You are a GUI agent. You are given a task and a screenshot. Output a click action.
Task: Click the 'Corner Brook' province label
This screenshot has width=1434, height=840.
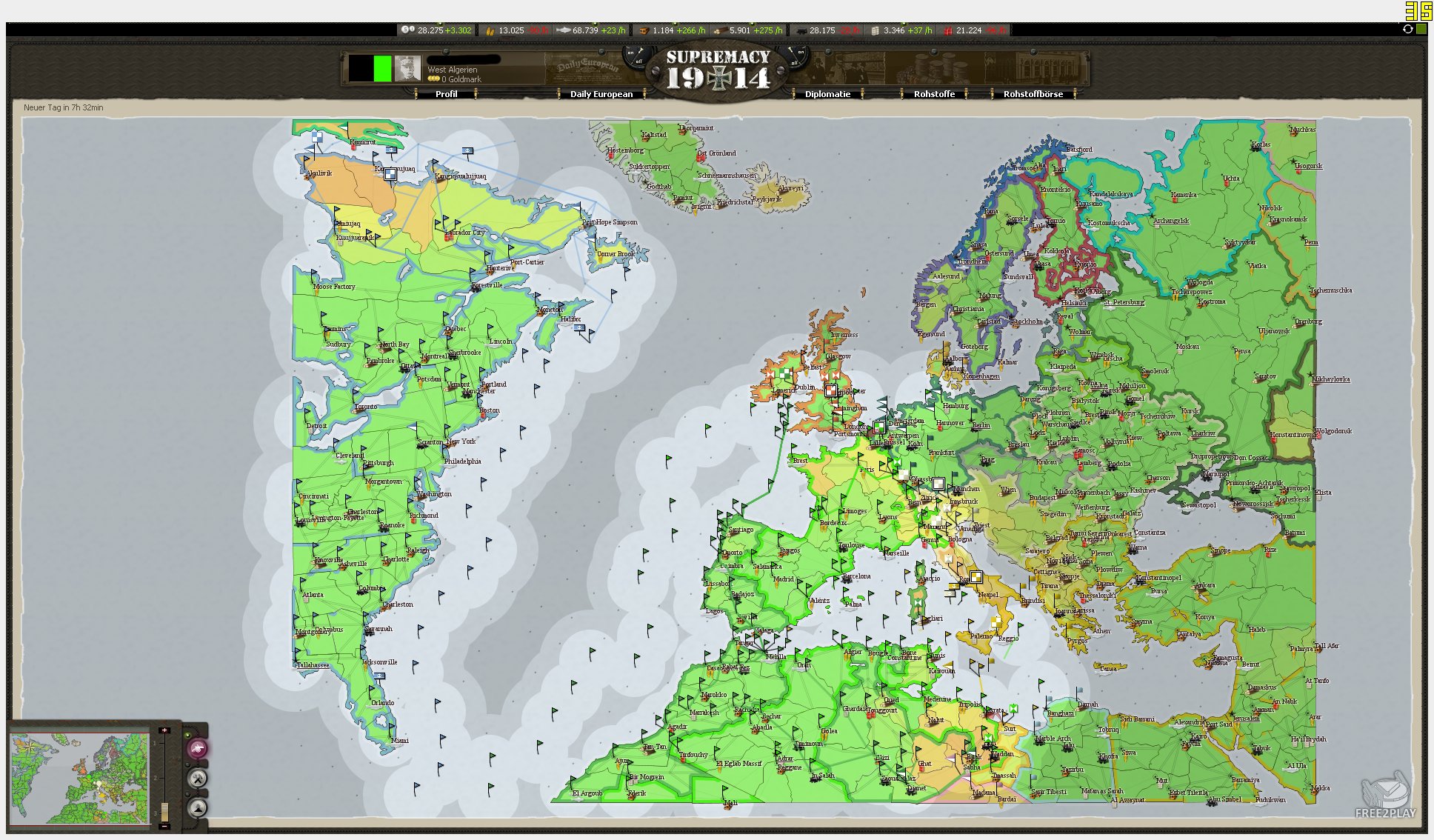point(616,254)
